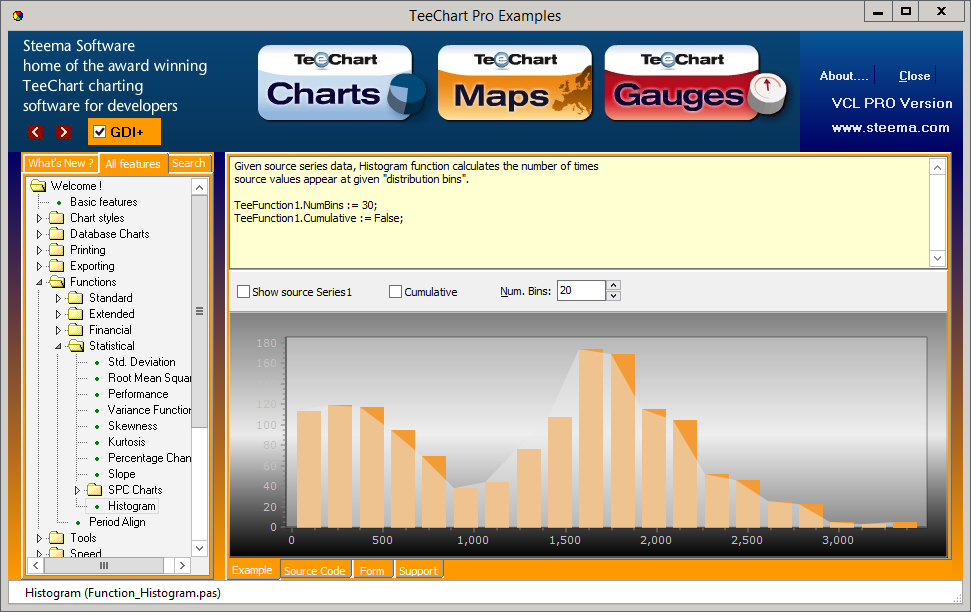Click the tree scroll down arrow
Image resolution: width=971 pixels, height=612 pixels.
point(199,548)
